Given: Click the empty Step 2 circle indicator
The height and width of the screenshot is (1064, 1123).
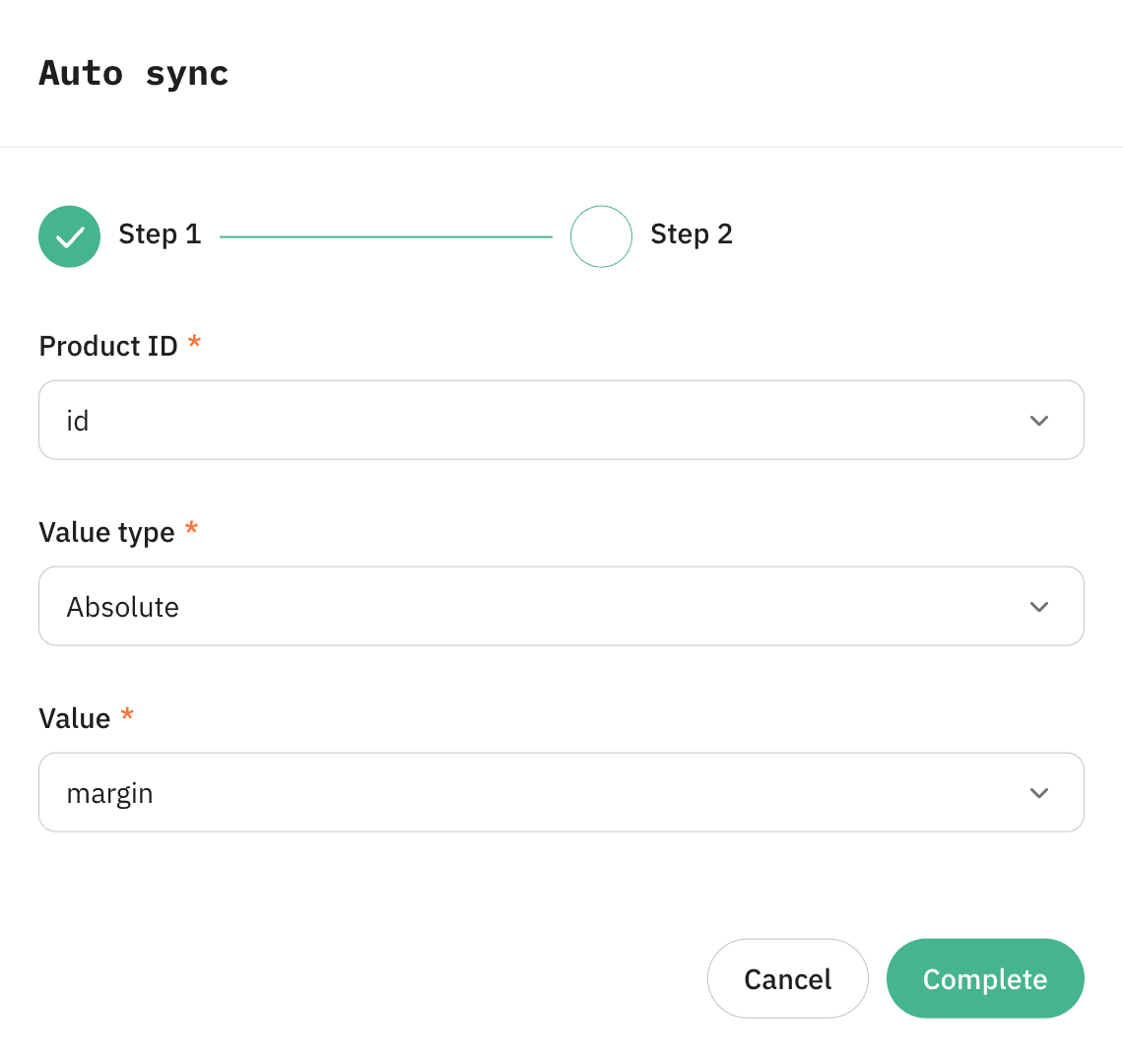Looking at the screenshot, I should [x=601, y=236].
